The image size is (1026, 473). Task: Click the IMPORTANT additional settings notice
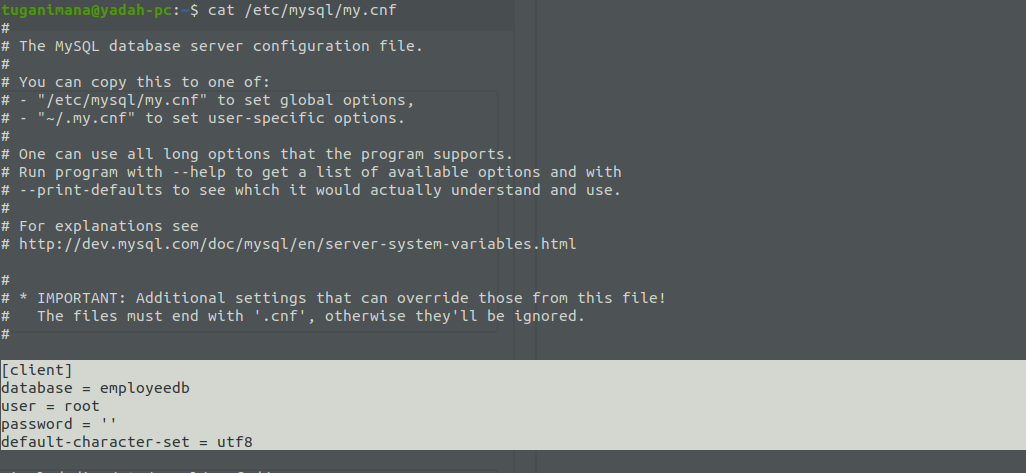342,298
